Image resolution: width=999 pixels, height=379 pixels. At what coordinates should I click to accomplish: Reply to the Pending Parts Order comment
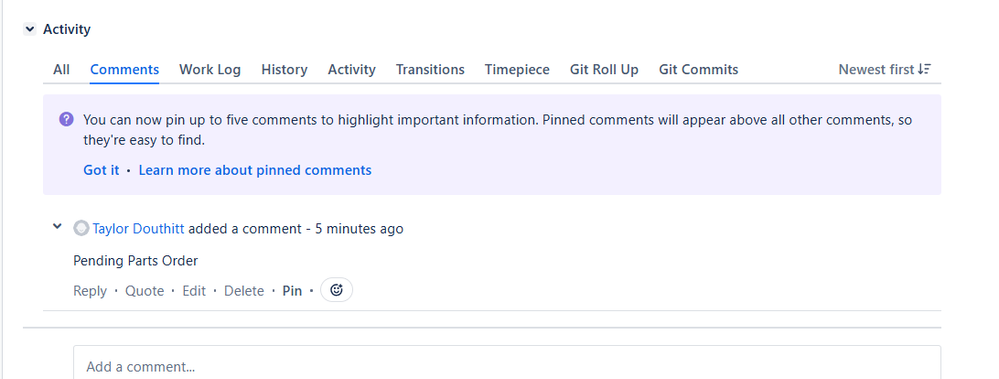pos(90,291)
